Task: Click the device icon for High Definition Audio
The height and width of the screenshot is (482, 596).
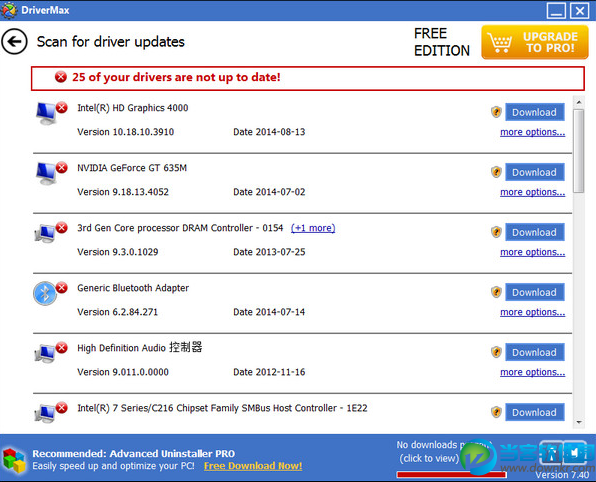Action: point(45,353)
